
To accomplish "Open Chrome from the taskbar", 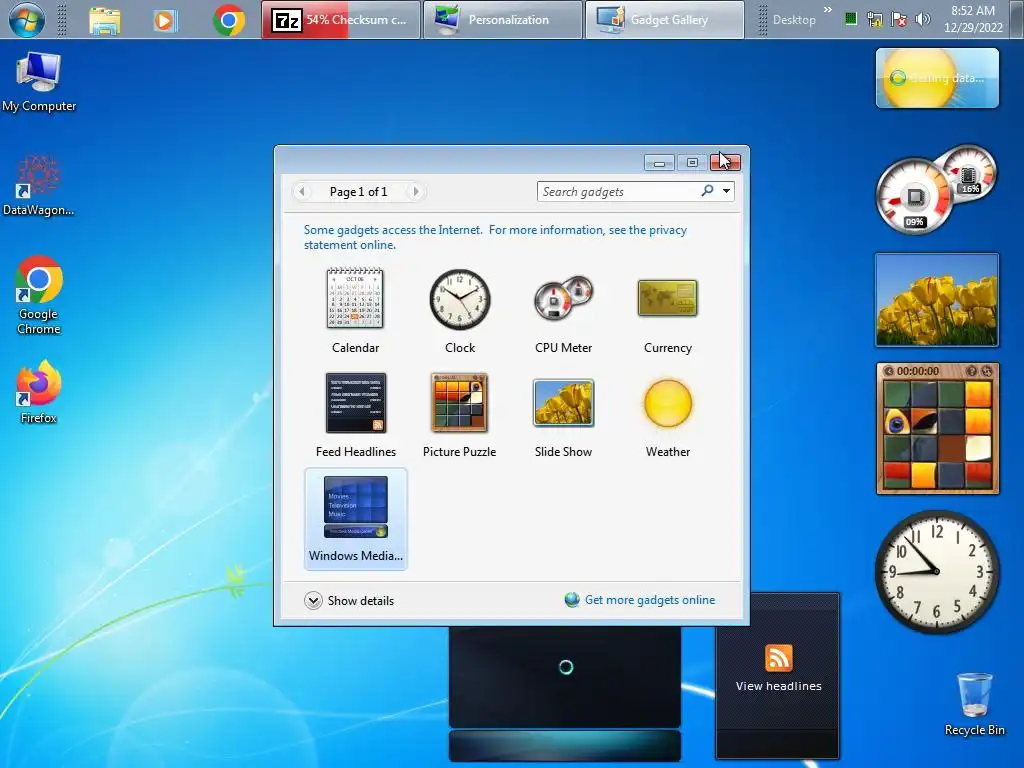I will click(229, 21).
